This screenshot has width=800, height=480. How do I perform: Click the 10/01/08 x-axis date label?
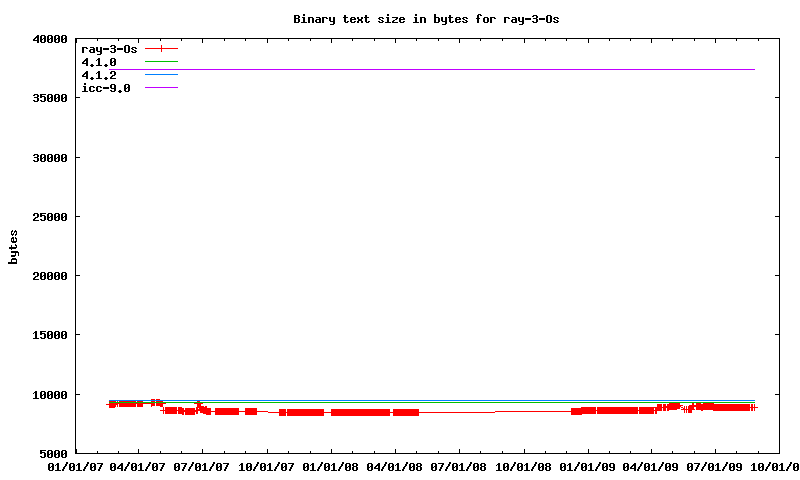coord(523,467)
